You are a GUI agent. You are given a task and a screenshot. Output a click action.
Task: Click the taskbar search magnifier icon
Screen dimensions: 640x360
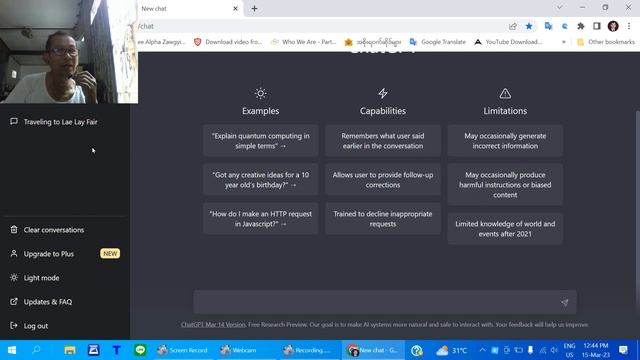coord(37,350)
